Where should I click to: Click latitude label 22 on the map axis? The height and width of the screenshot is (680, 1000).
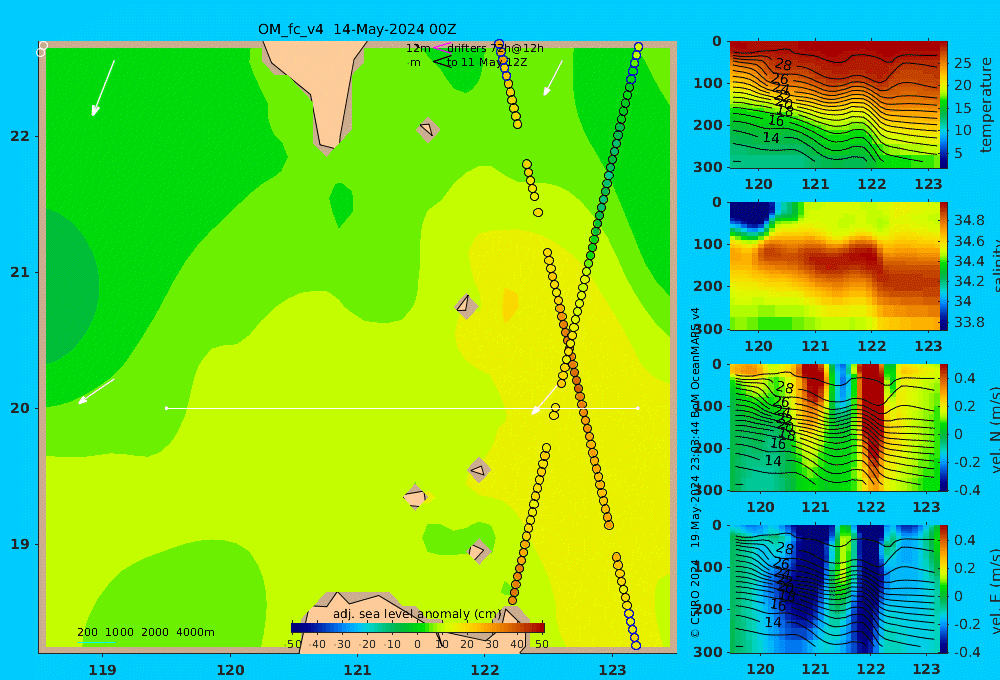click(20, 136)
